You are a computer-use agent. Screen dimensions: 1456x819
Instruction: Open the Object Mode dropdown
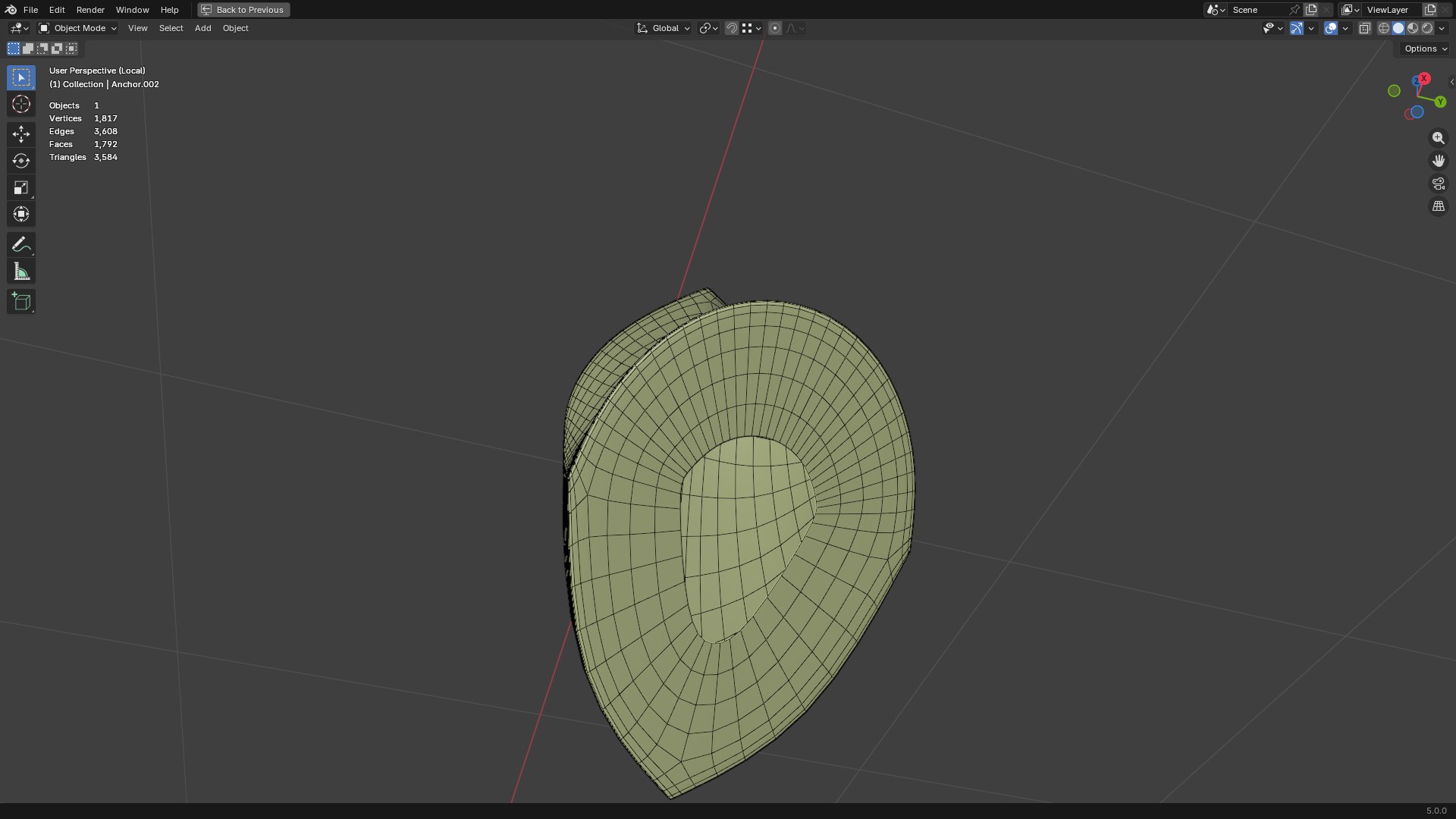78,28
